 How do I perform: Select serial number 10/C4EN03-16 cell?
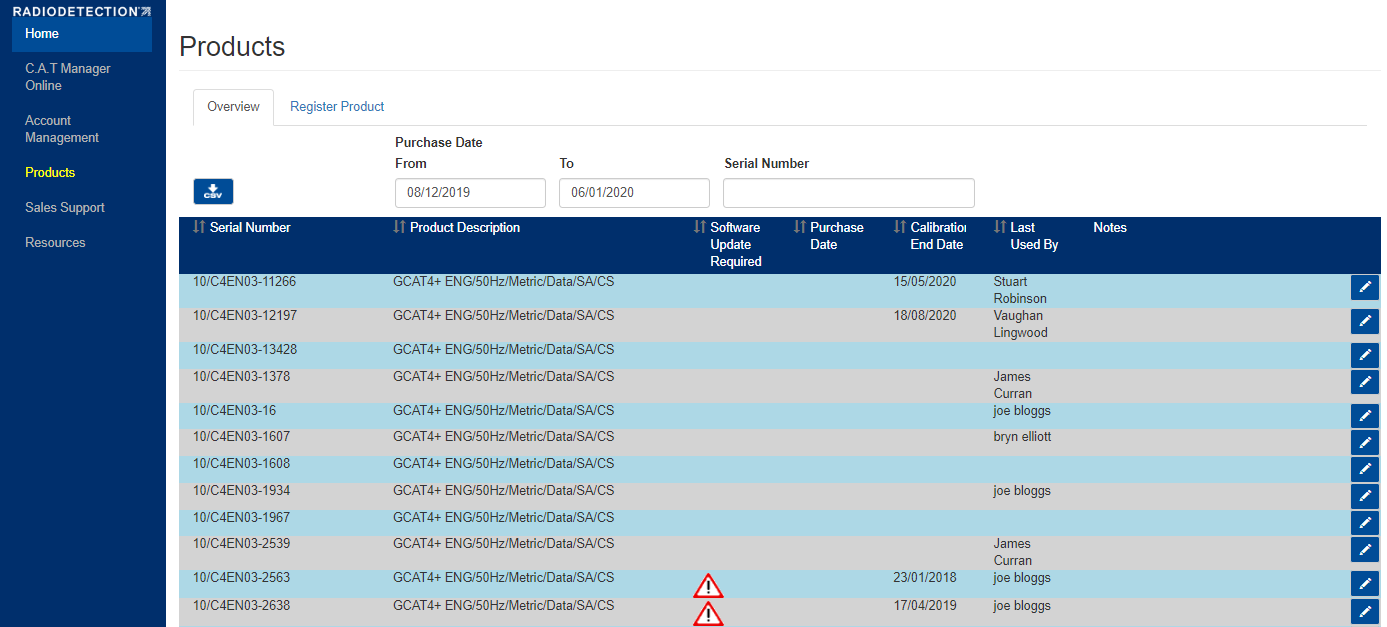234,411
